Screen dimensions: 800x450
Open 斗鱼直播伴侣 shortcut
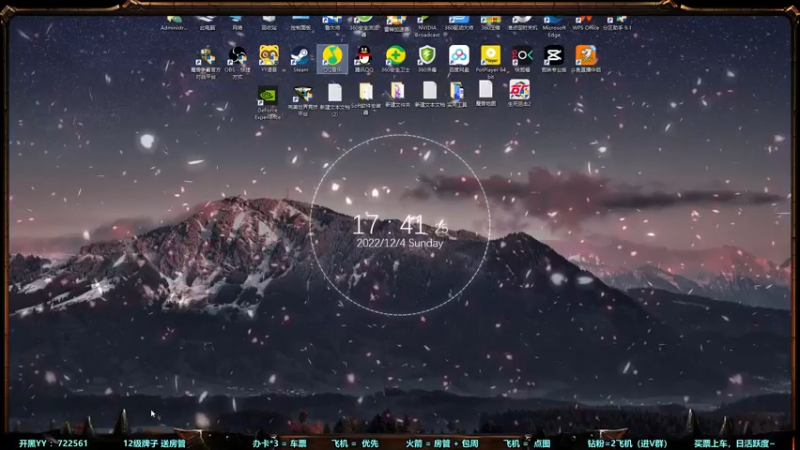586,59
